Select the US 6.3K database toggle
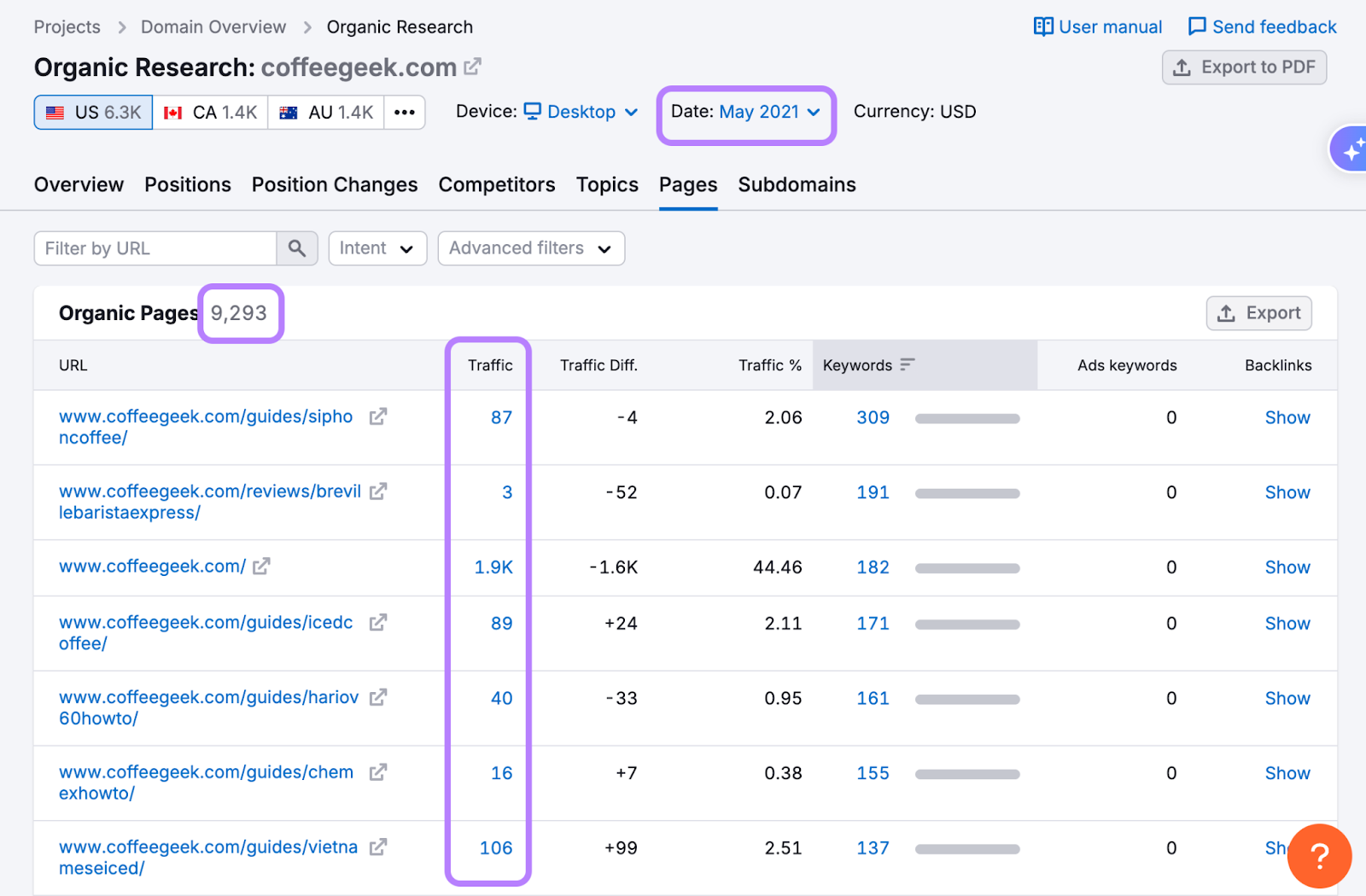This screenshot has height=896, width=1366. click(x=93, y=113)
